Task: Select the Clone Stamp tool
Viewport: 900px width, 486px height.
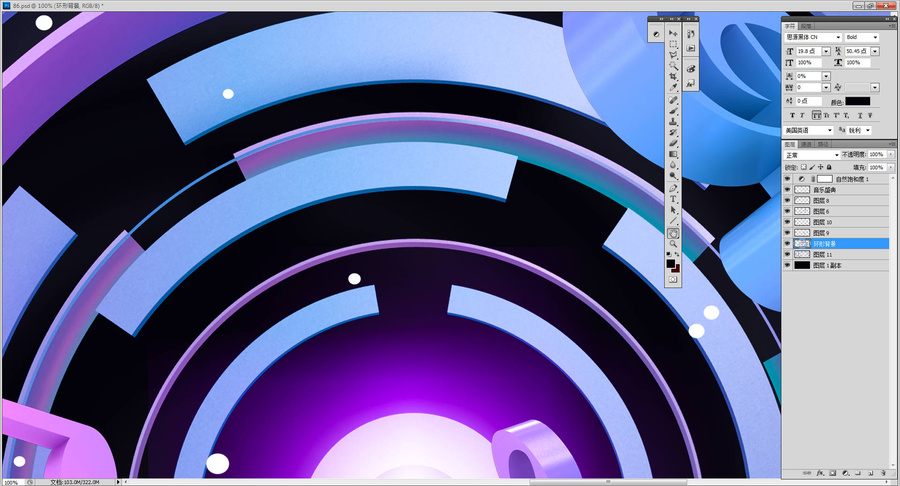Action: coord(673,121)
